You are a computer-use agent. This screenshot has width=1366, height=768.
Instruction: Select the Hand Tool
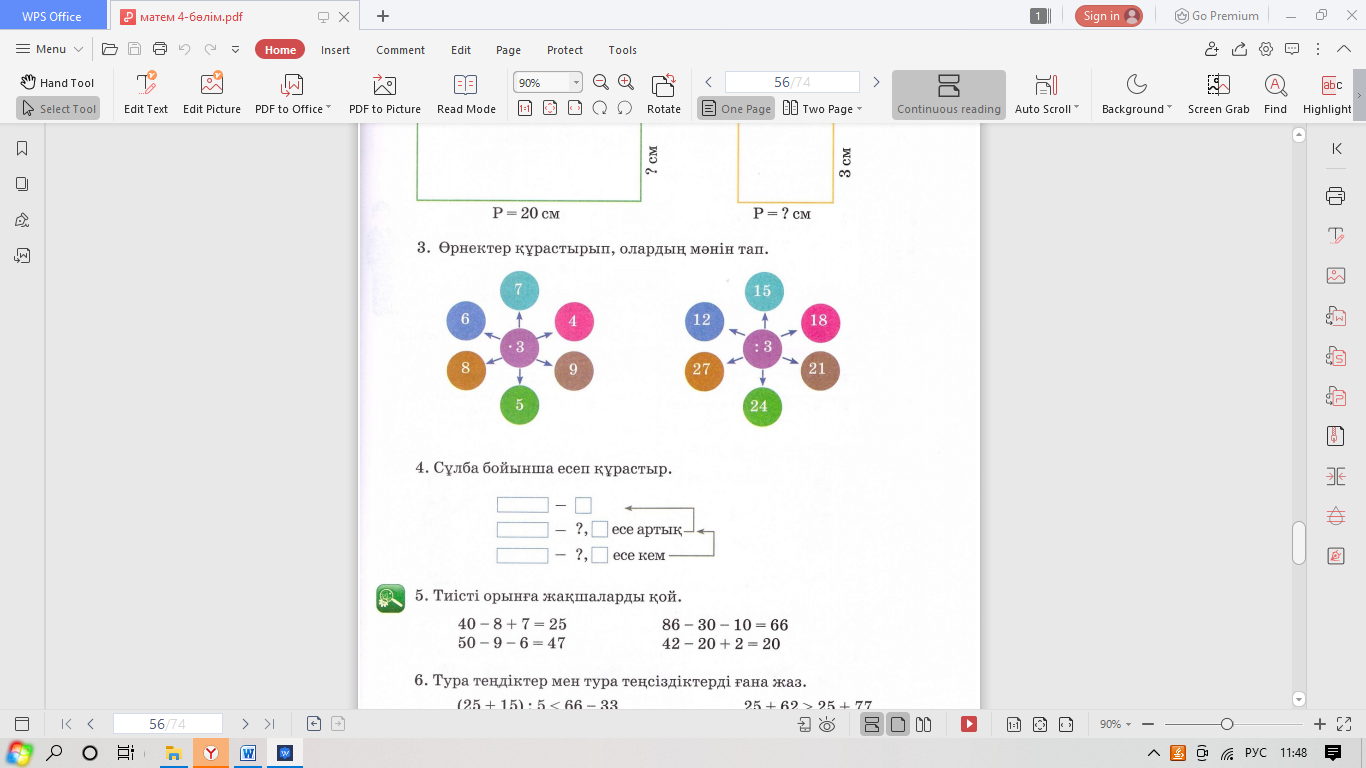[x=57, y=83]
